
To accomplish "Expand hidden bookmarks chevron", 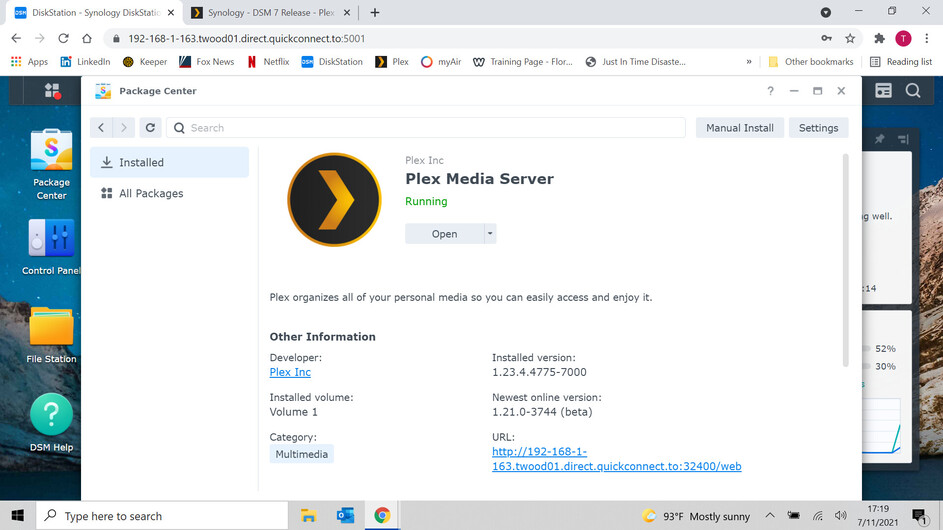I will pyautogui.click(x=749, y=61).
